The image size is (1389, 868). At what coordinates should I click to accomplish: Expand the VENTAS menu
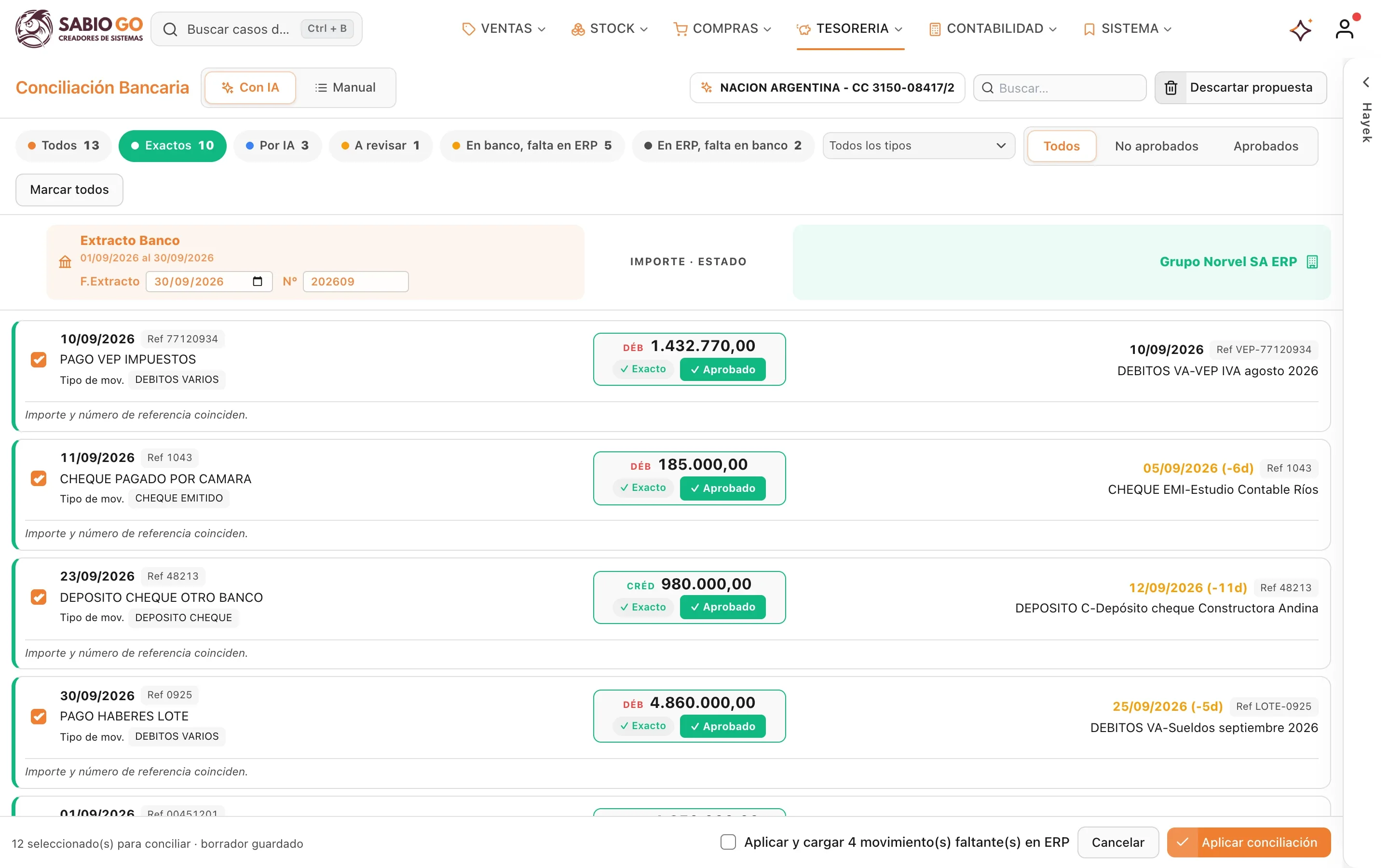click(x=504, y=29)
